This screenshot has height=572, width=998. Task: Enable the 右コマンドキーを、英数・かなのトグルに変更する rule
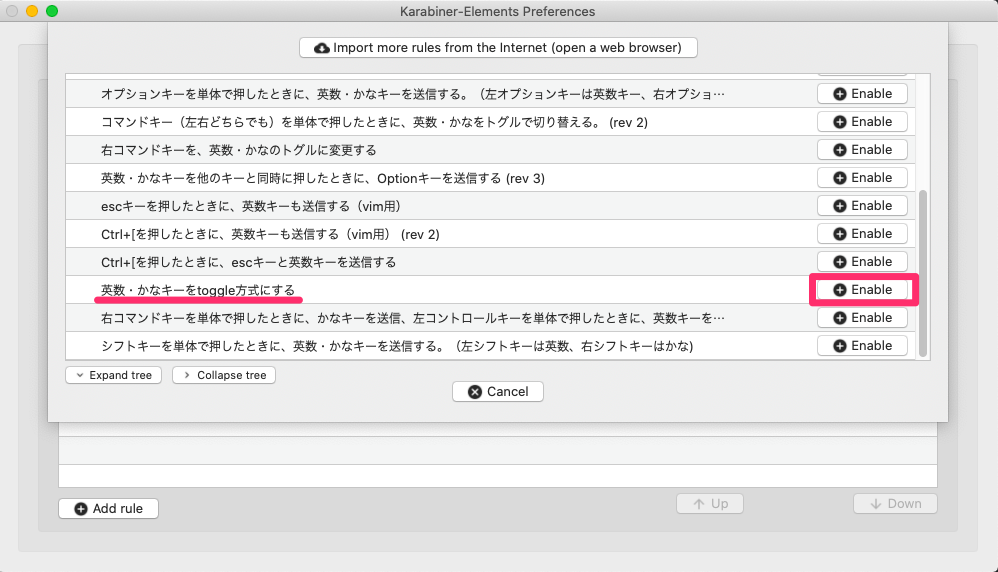coord(862,150)
